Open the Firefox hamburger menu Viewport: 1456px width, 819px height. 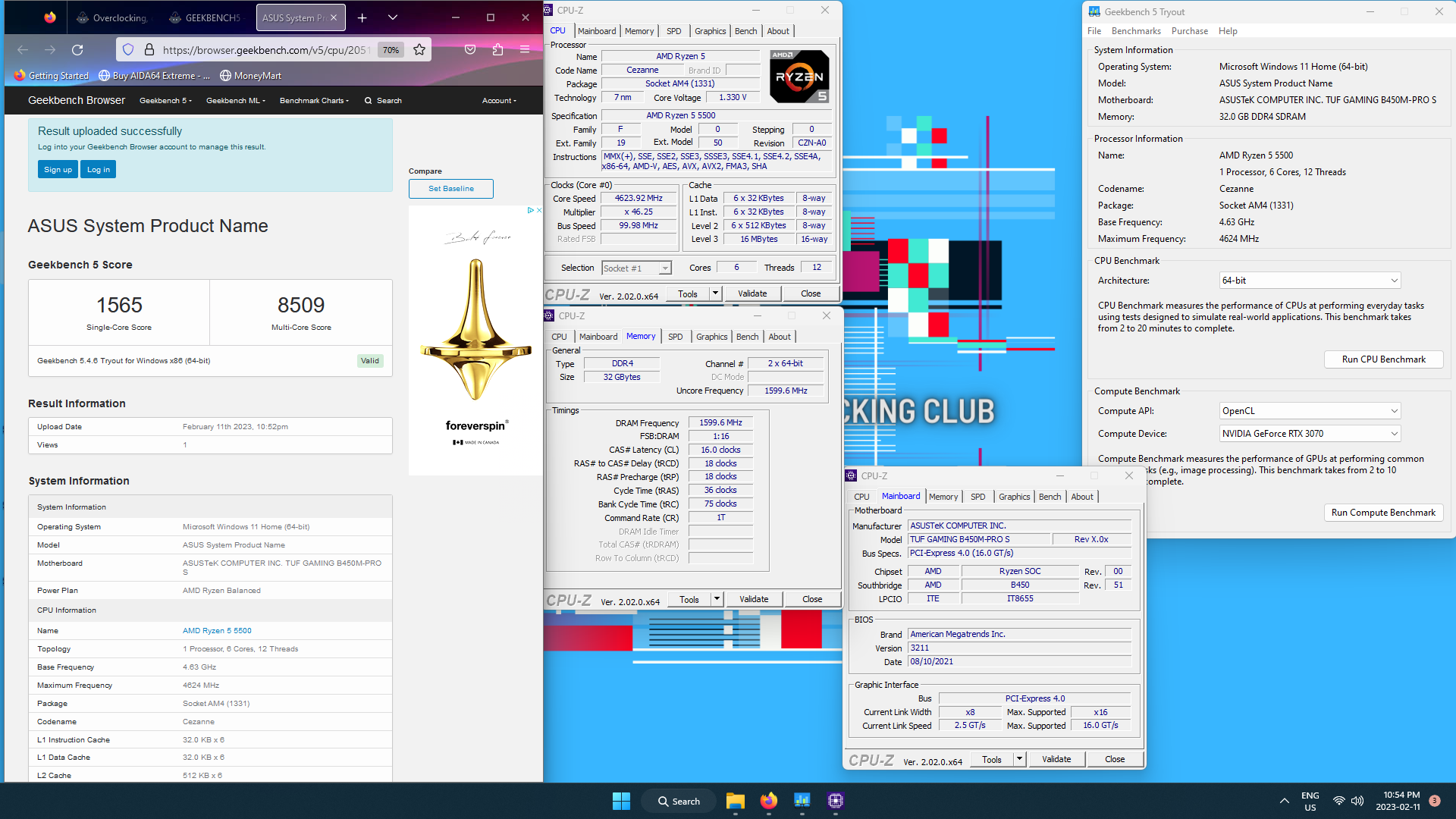[x=525, y=50]
